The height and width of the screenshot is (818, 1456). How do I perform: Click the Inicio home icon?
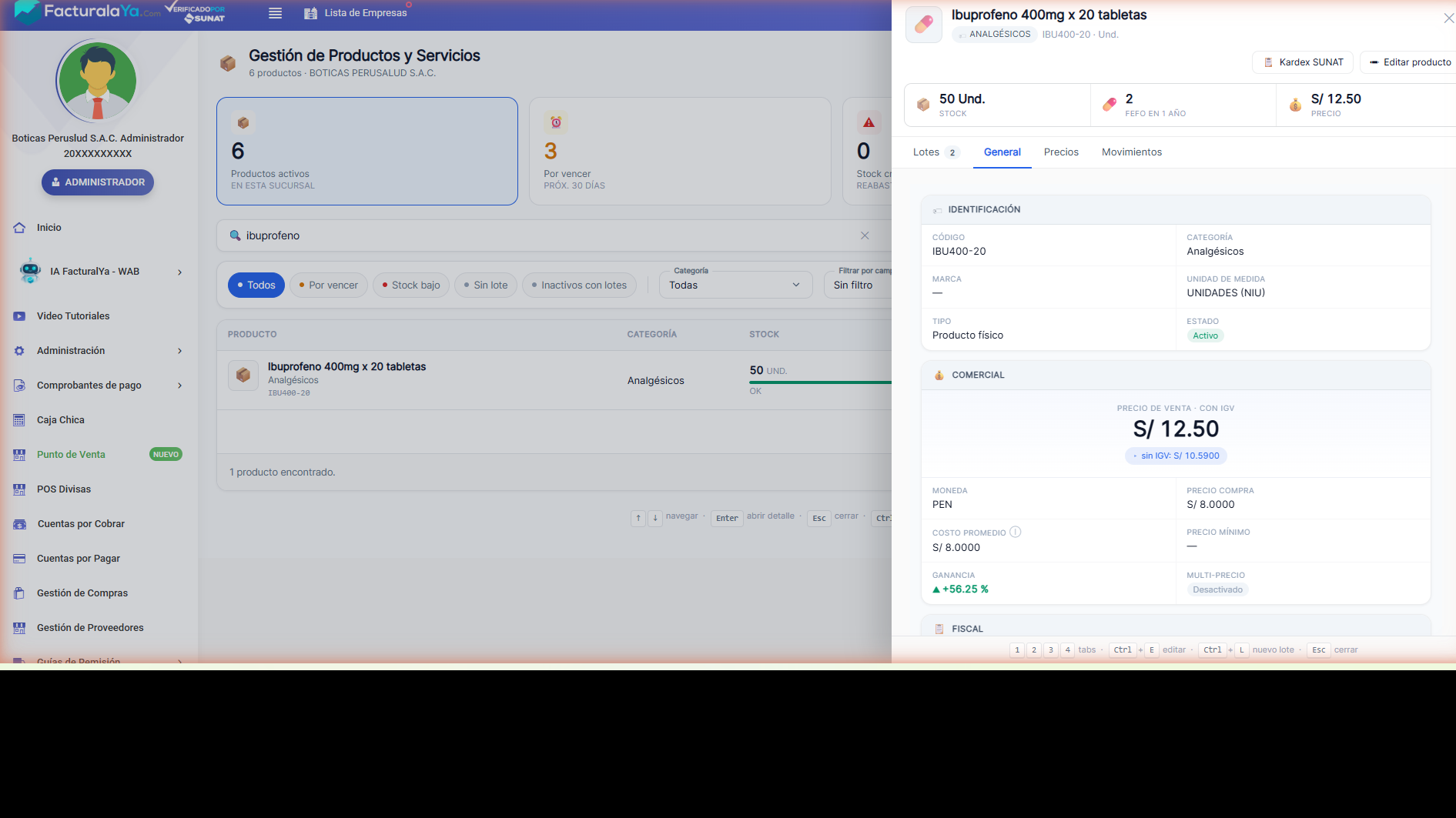(19, 228)
